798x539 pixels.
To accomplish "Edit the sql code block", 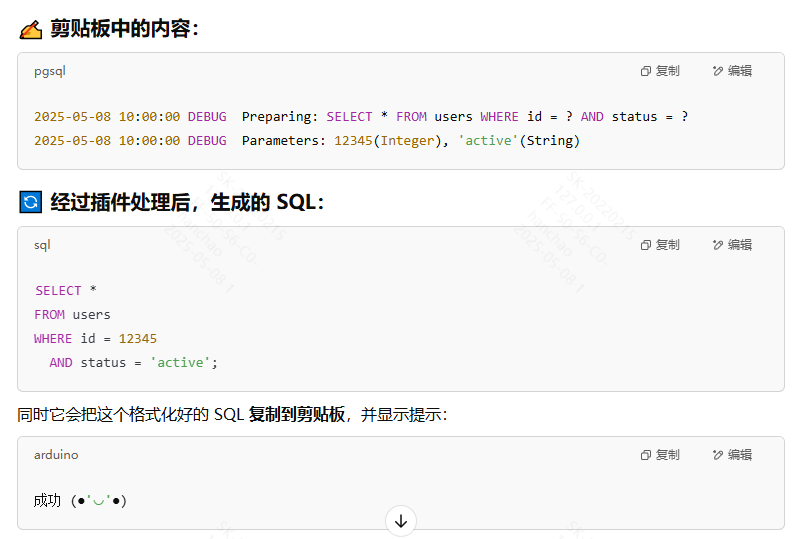I will [732, 245].
